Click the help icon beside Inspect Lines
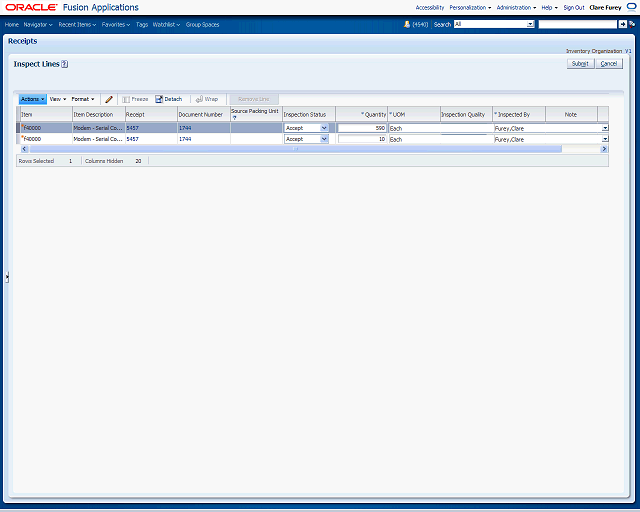The image size is (640, 512). 64,64
